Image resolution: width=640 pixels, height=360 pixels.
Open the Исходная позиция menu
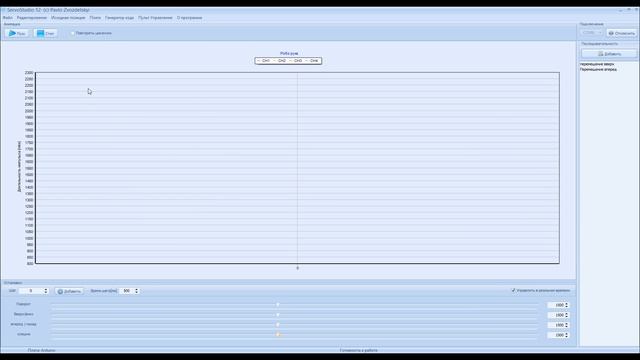pos(68,18)
